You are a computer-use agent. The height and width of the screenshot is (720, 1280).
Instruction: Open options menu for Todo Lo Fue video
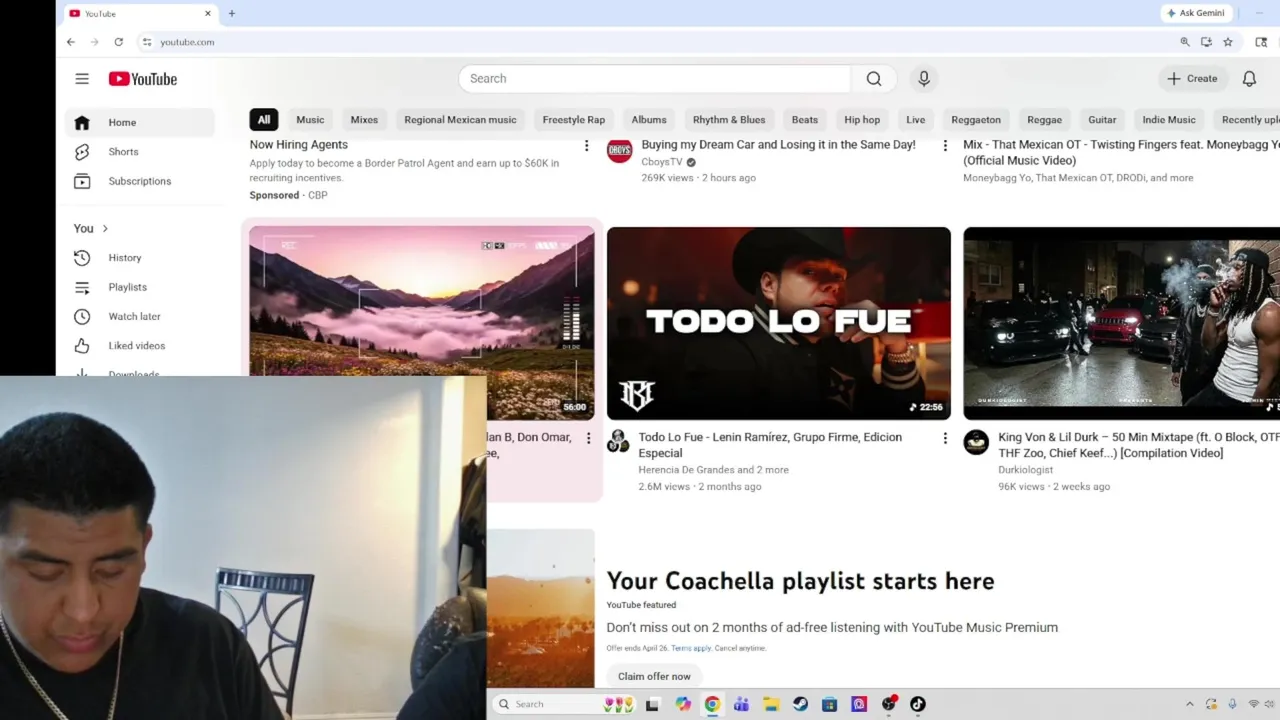pyautogui.click(x=945, y=438)
